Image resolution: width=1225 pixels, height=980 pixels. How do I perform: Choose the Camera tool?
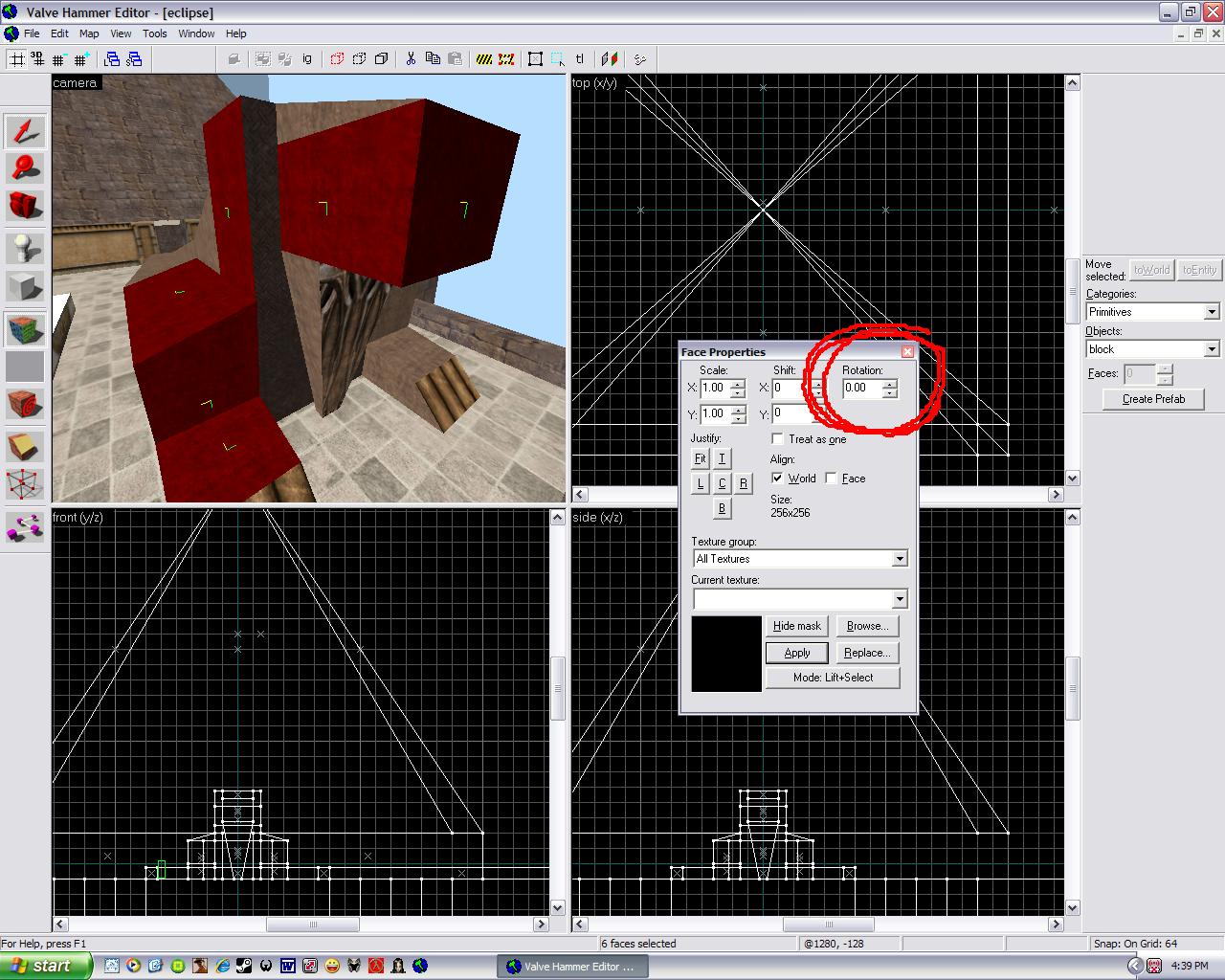(25, 206)
